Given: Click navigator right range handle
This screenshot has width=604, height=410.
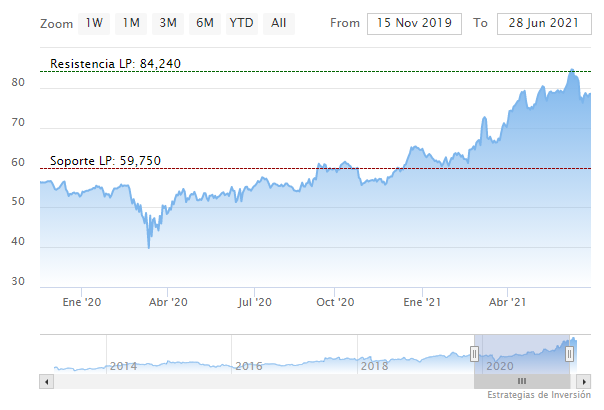Looking at the screenshot, I should point(570,353).
